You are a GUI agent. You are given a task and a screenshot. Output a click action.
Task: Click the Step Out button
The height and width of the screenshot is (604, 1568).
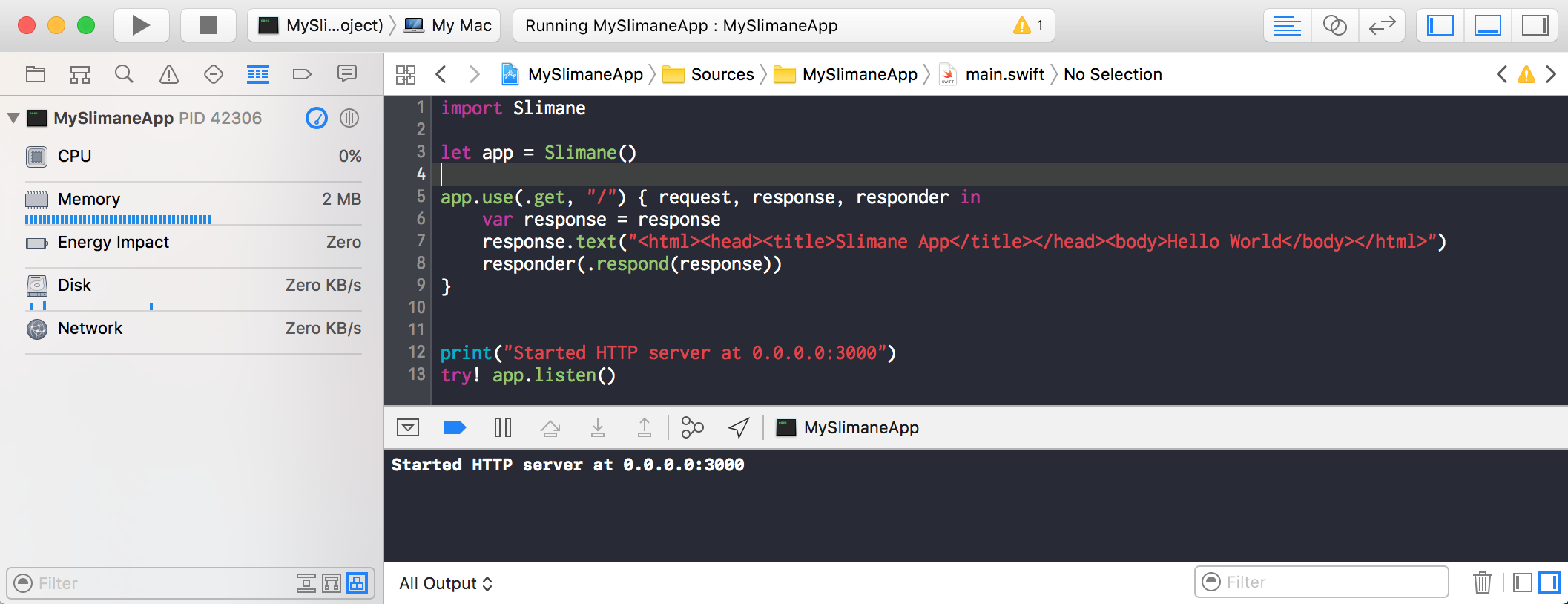click(x=645, y=427)
